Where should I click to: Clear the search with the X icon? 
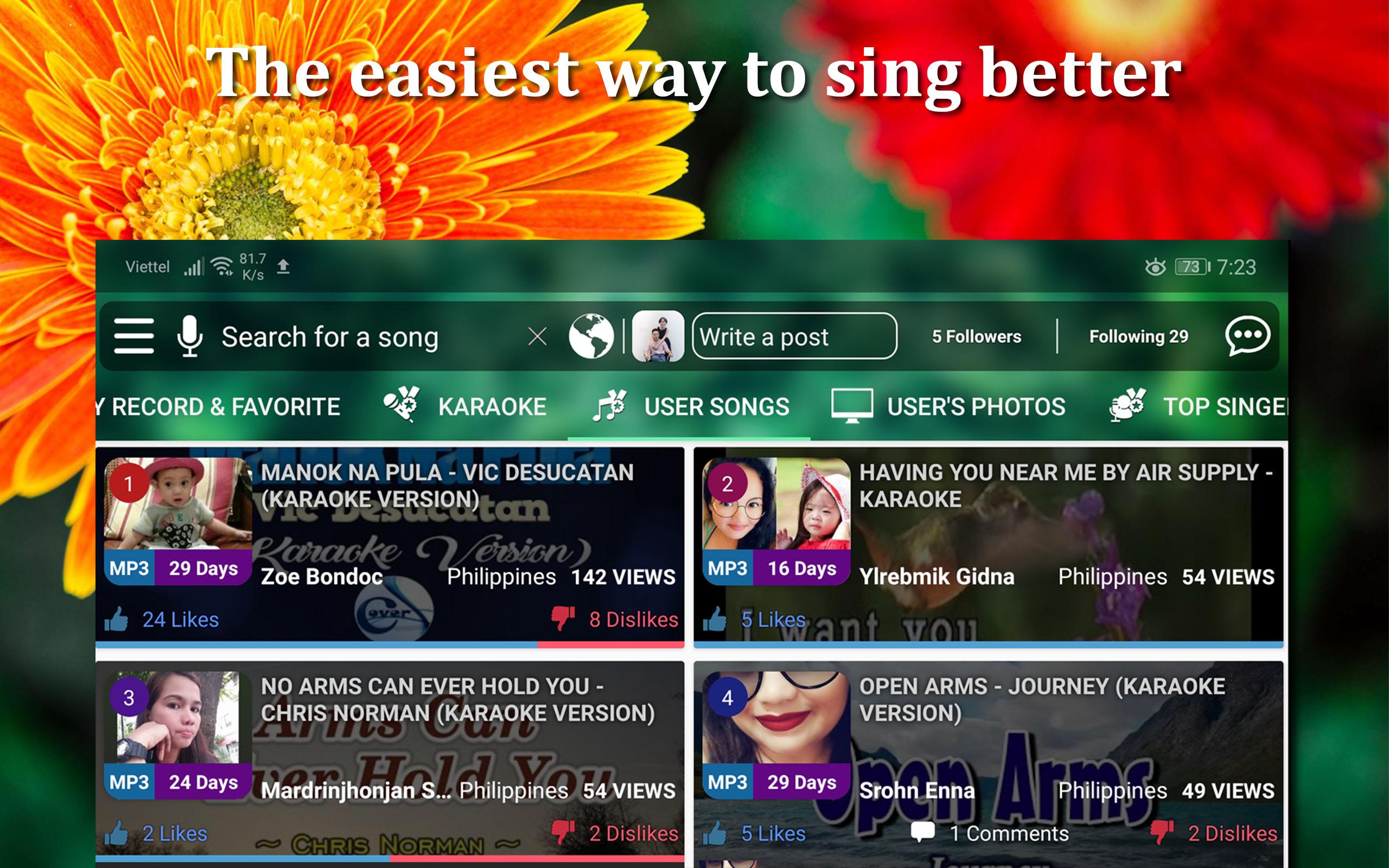pyautogui.click(x=537, y=336)
